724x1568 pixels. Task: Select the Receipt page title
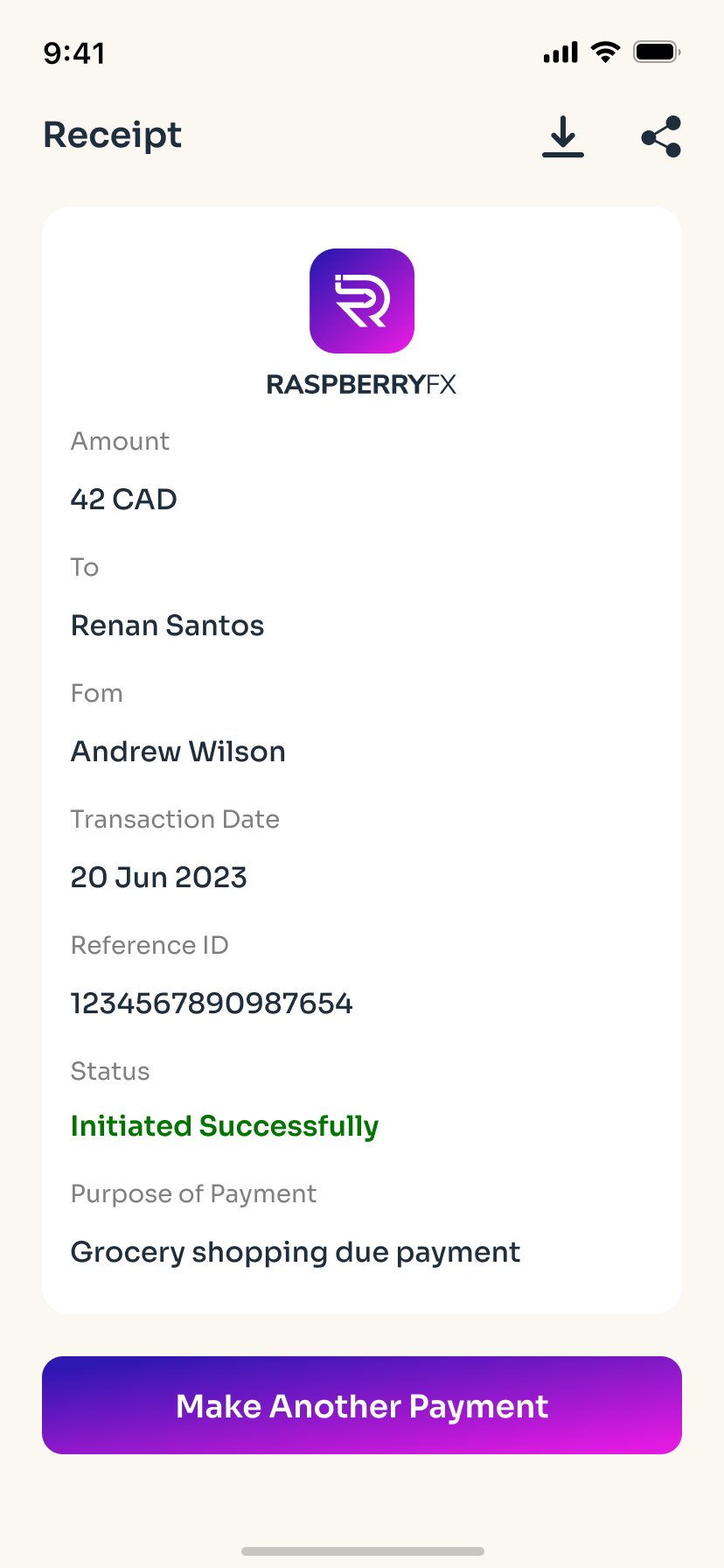[113, 136]
